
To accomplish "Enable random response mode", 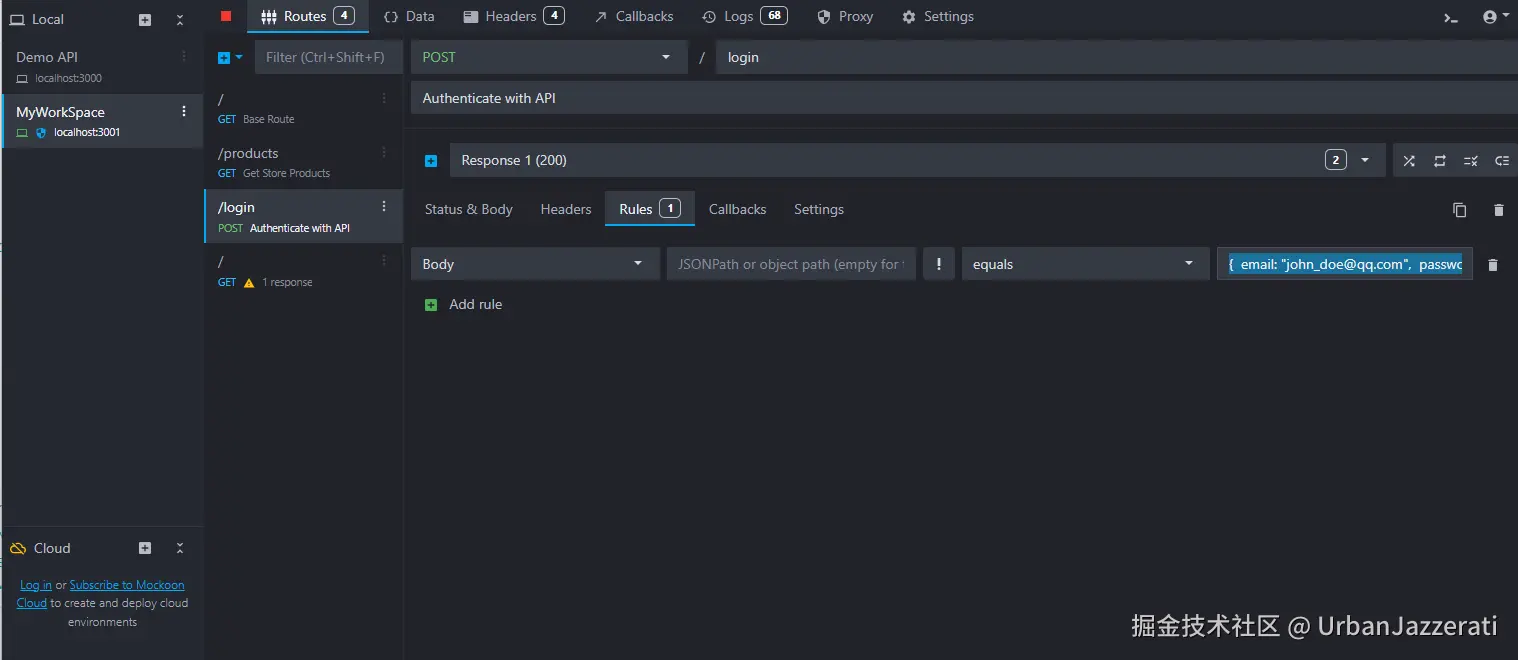I will (x=1409, y=160).
